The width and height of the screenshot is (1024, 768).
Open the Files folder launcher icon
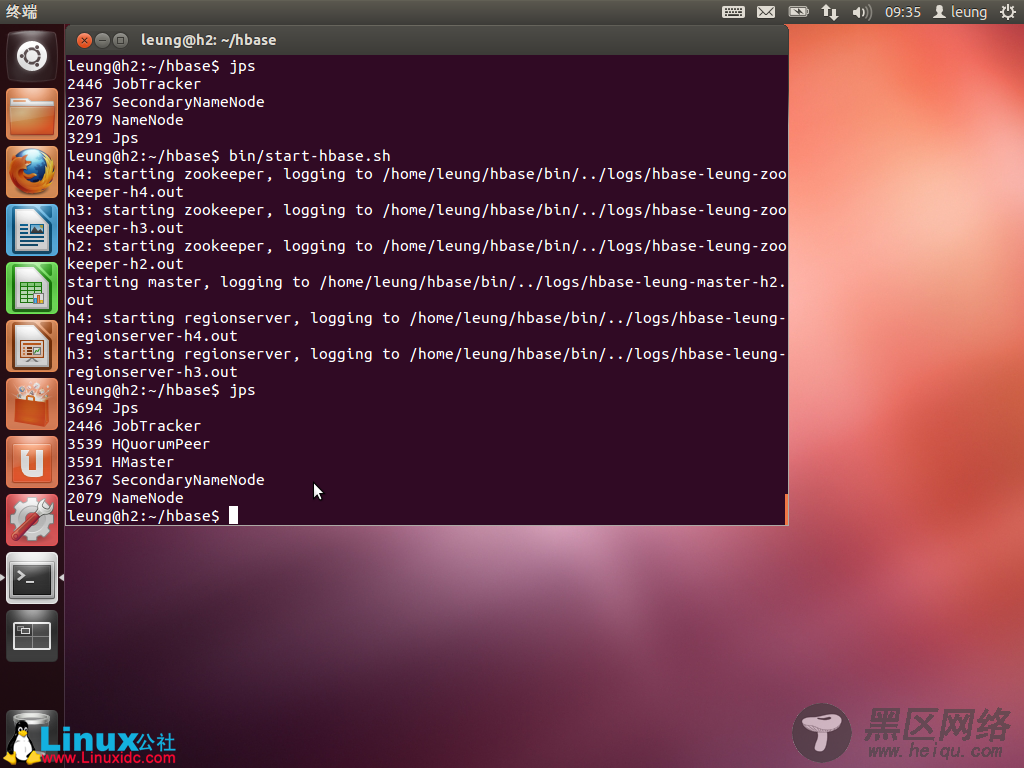click(31, 114)
